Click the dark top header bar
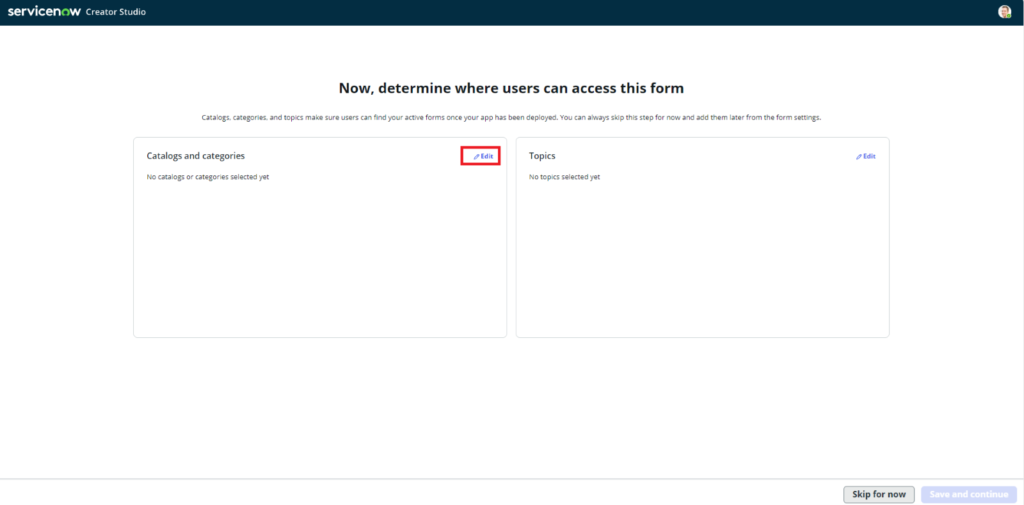 500,12
